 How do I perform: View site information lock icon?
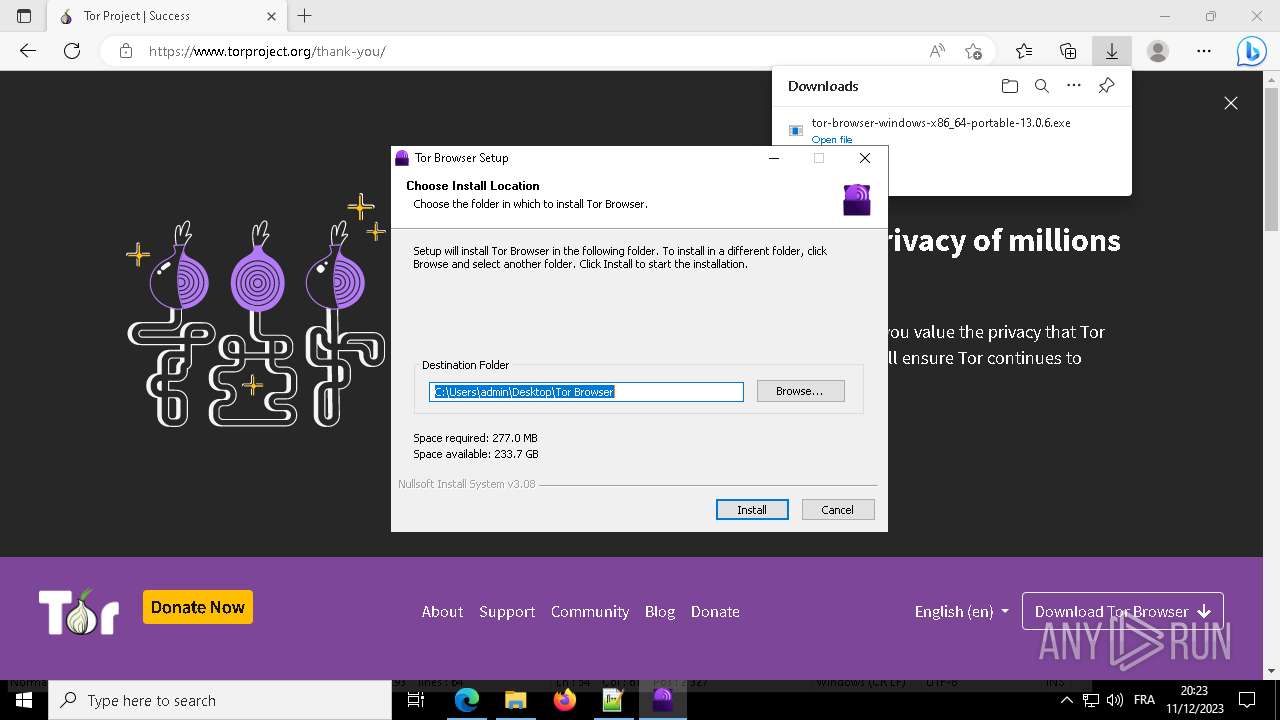click(x=126, y=51)
